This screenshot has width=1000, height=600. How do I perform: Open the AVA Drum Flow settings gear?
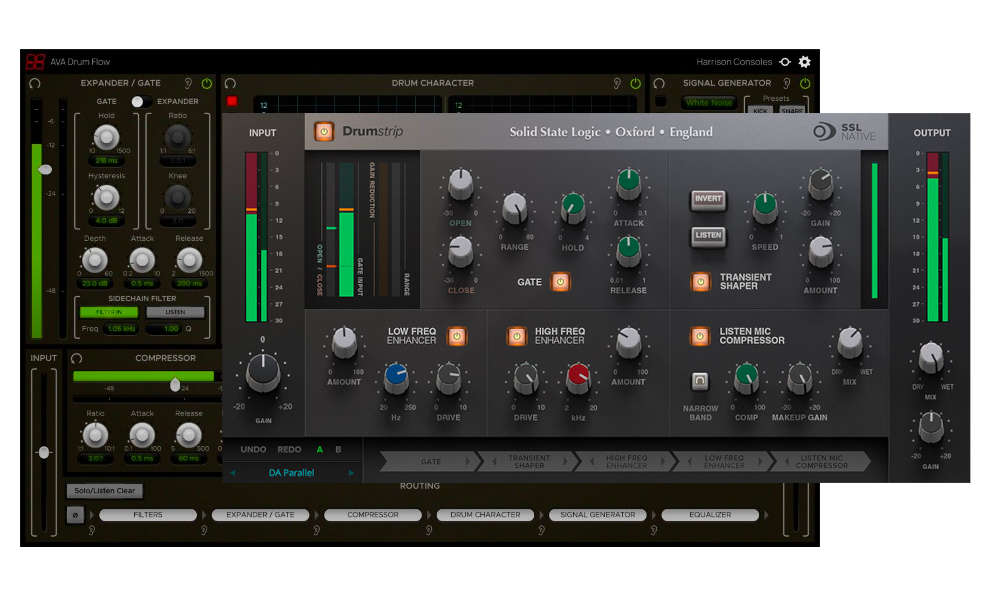(x=804, y=62)
